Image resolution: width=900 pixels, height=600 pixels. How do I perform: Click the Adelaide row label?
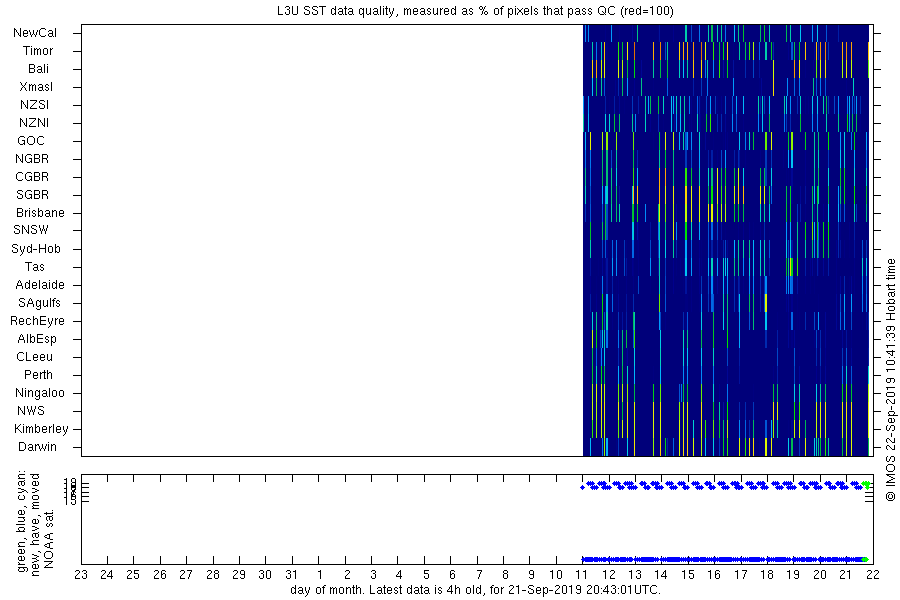click(40, 285)
